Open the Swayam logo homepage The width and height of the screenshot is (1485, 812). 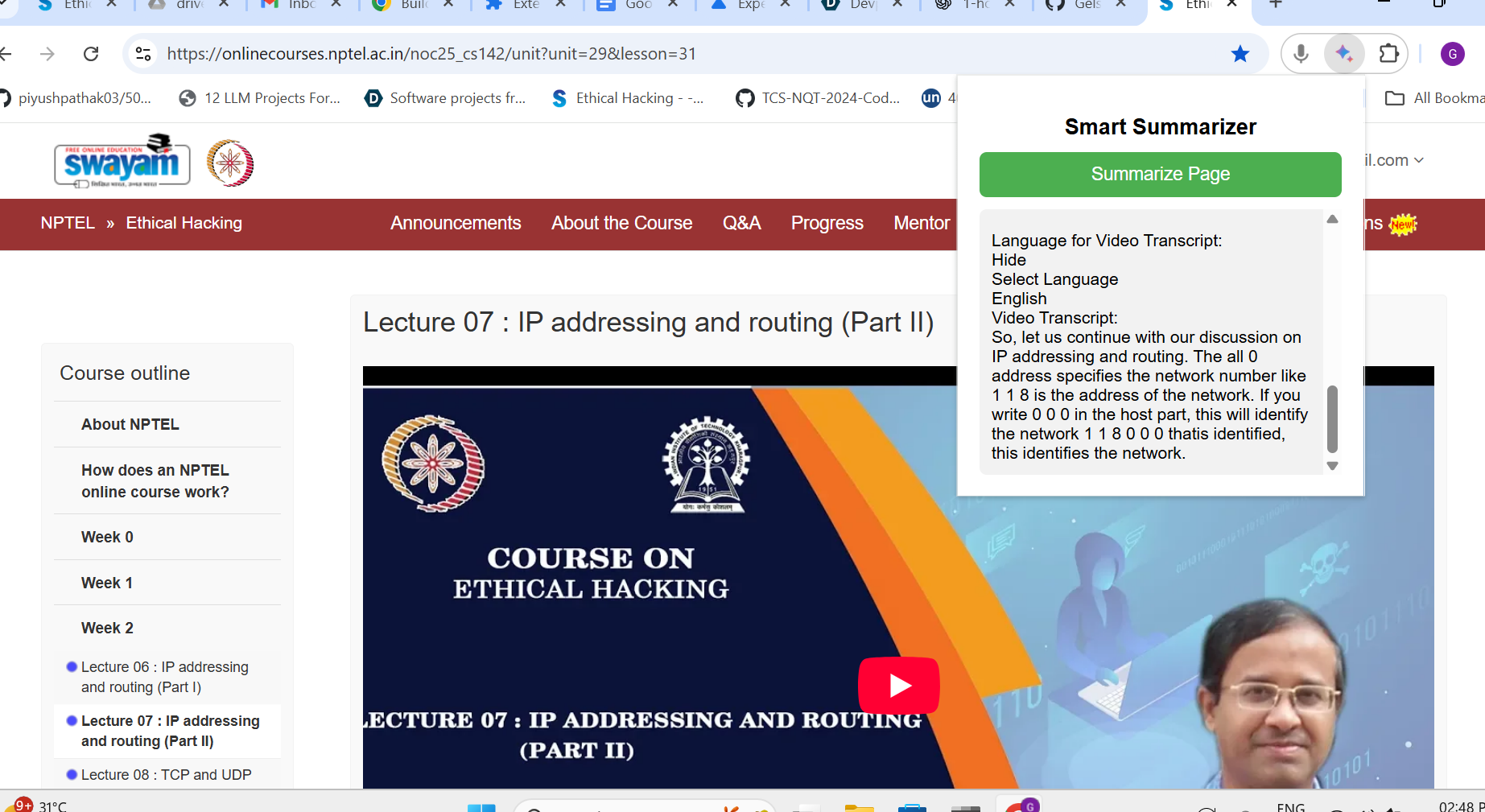[x=122, y=161]
